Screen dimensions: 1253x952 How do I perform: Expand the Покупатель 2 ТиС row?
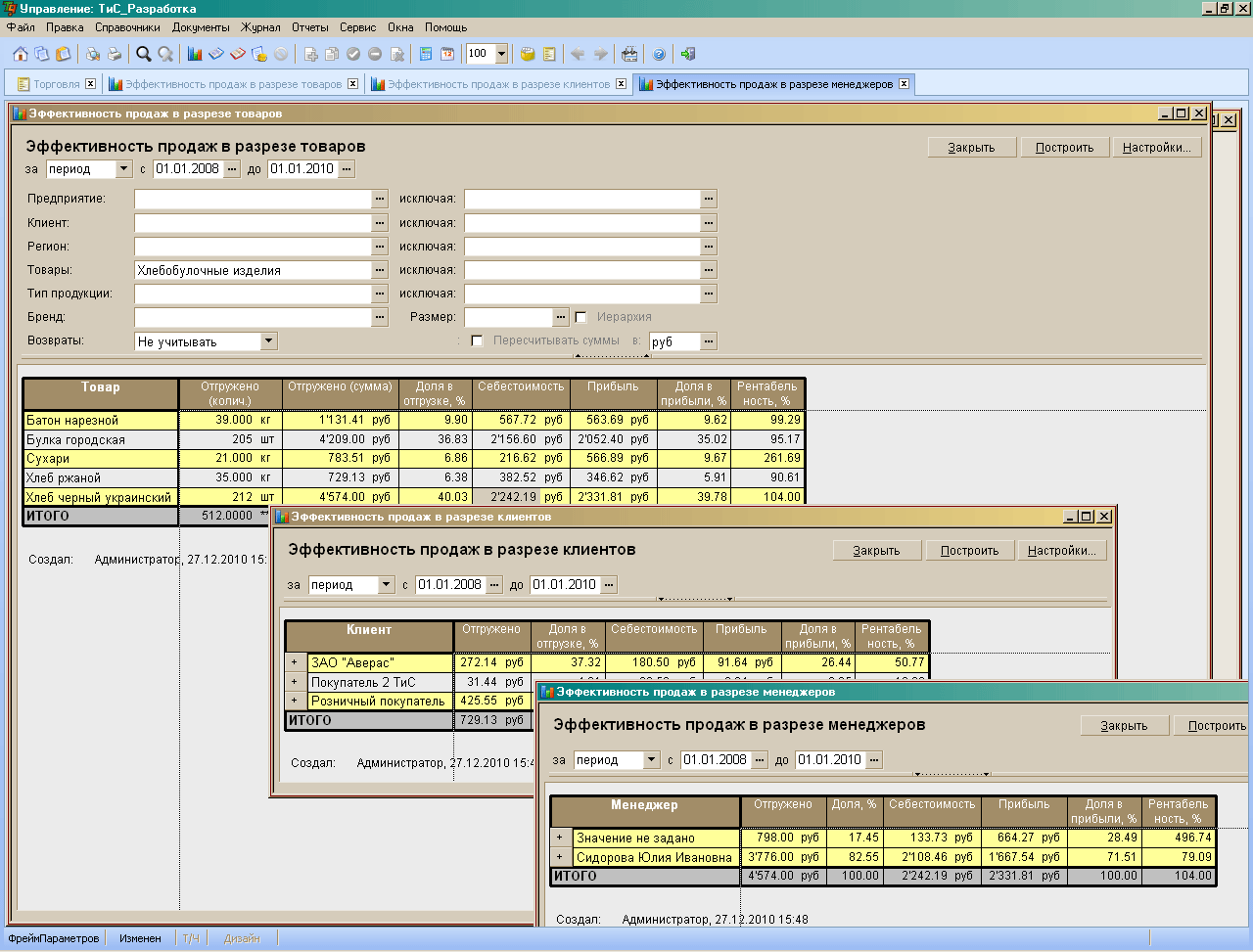click(x=294, y=682)
